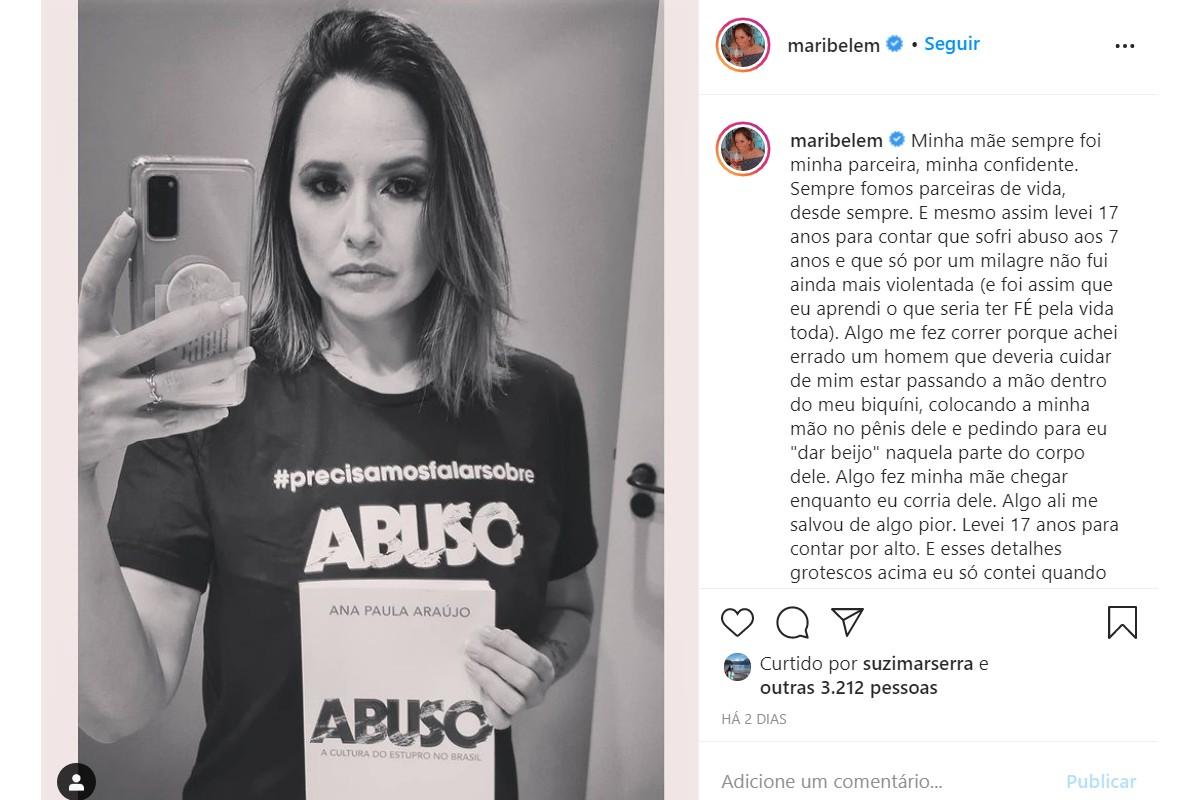Click the tagged people icon on photo
Viewport: 1200px width, 800px height.
pyautogui.click(x=76, y=781)
